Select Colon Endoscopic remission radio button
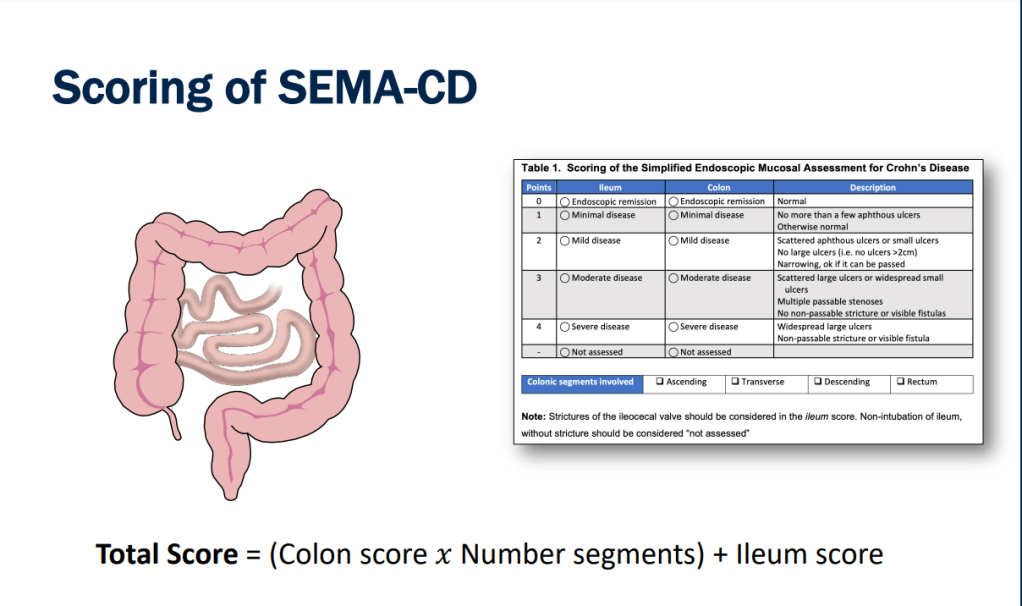1022x606 pixels. pos(673,202)
